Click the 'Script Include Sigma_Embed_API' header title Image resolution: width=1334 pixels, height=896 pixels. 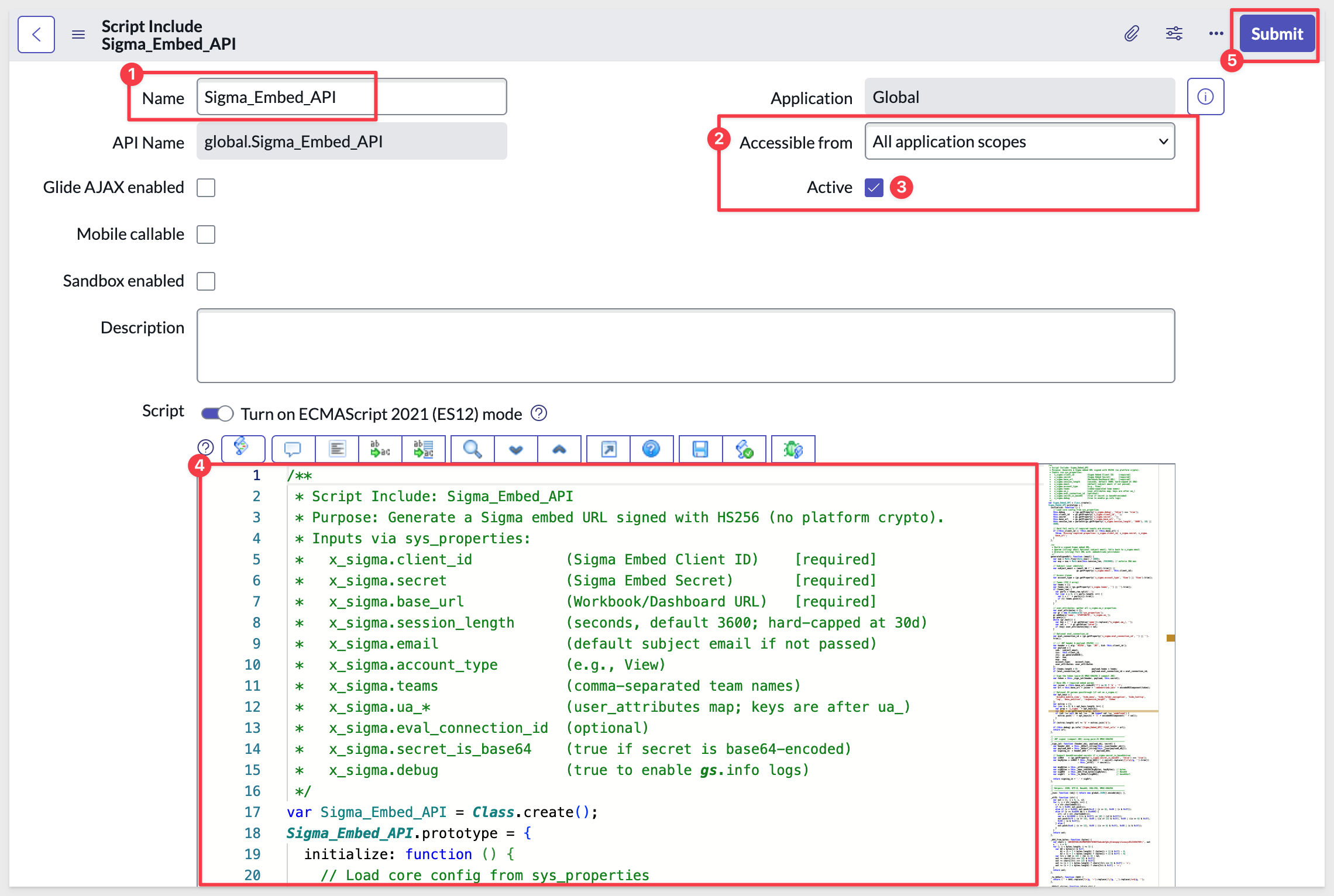click(169, 35)
